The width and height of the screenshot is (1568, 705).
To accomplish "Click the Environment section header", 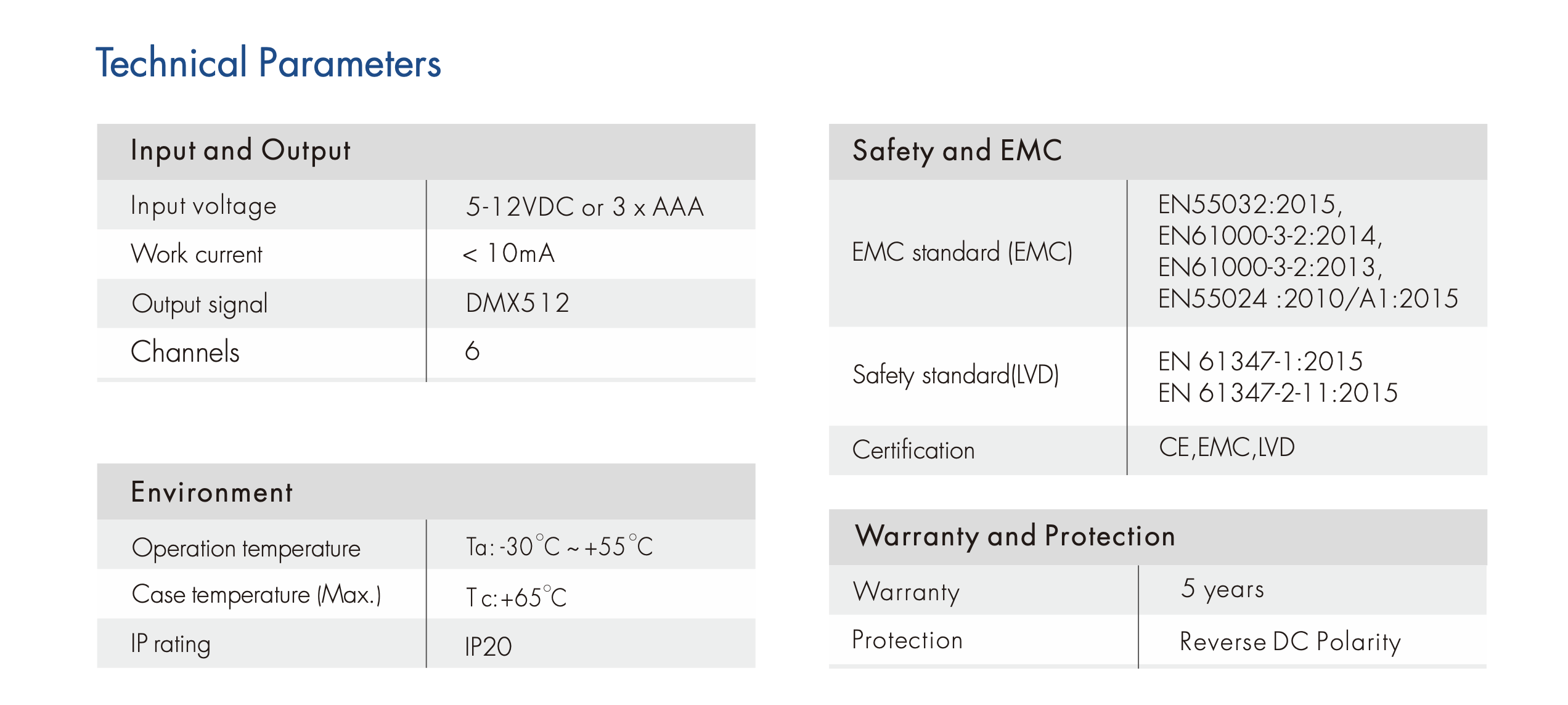I will tap(212, 492).
